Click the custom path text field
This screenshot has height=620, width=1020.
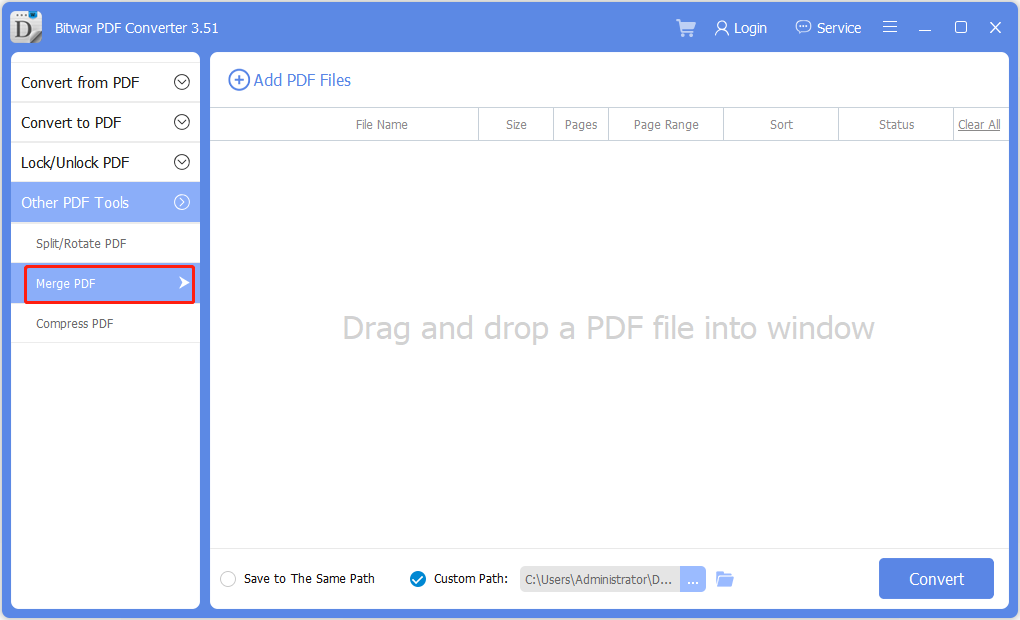[599, 579]
